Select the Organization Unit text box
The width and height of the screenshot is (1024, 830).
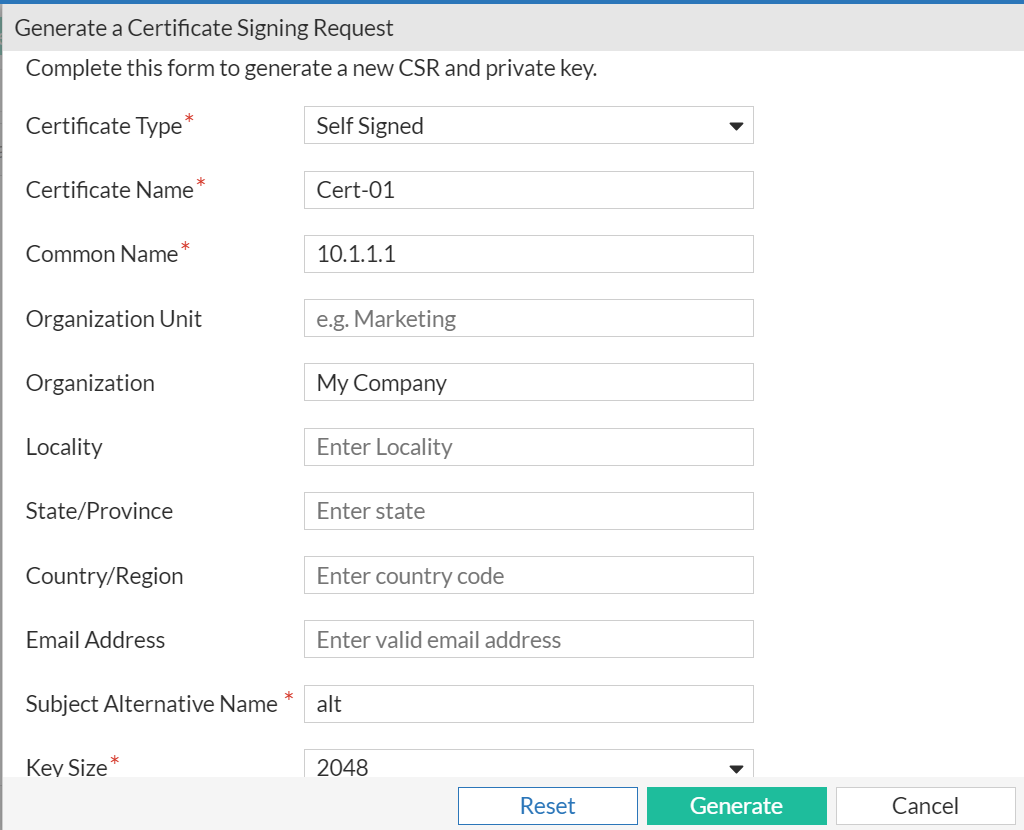click(528, 319)
